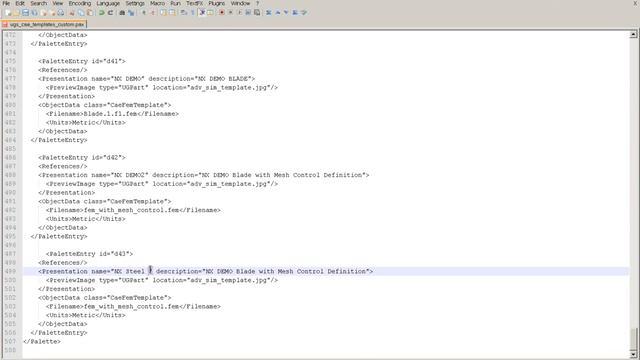640x360 pixels.
Task: Click the PreviewImage line numbered 478
Action: pyautogui.click(x=162, y=88)
